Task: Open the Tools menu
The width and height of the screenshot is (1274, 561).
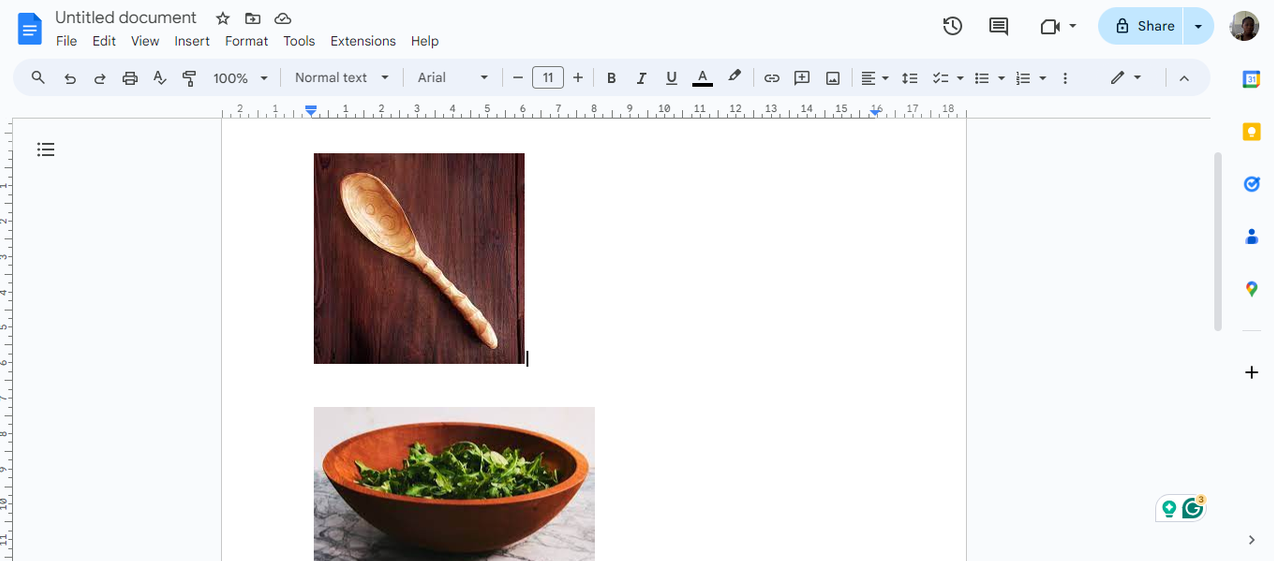Action: tap(299, 41)
